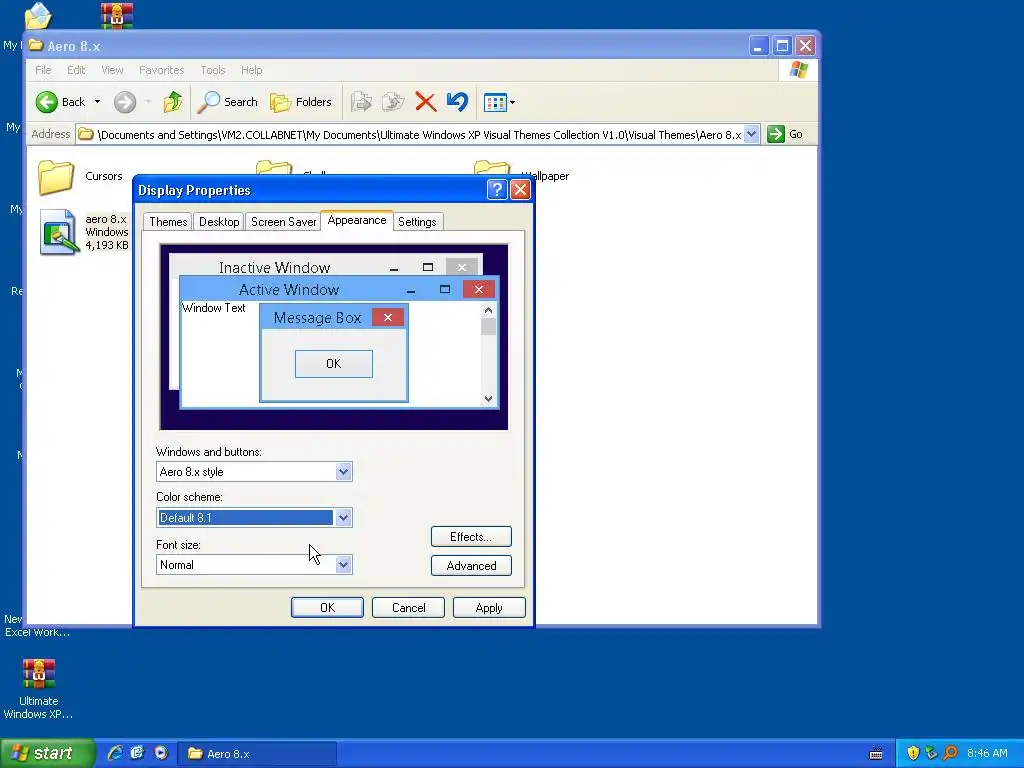Click the Effects... button
Screen dimensions: 1024x768
pyautogui.click(x=471, y=537)
